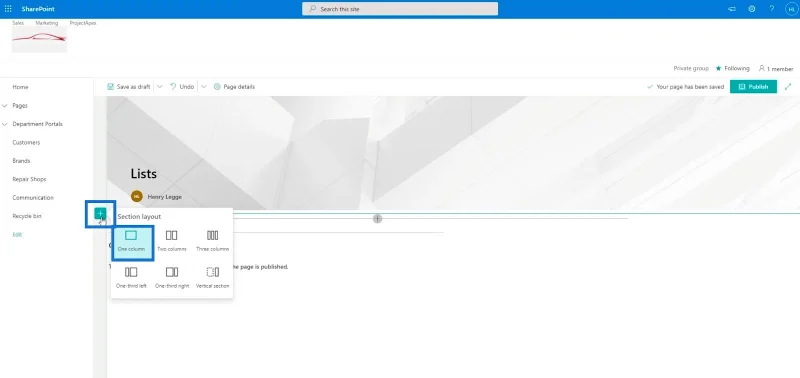Click the site logo image
The image size is (800, 378).
tap(39, 39)
